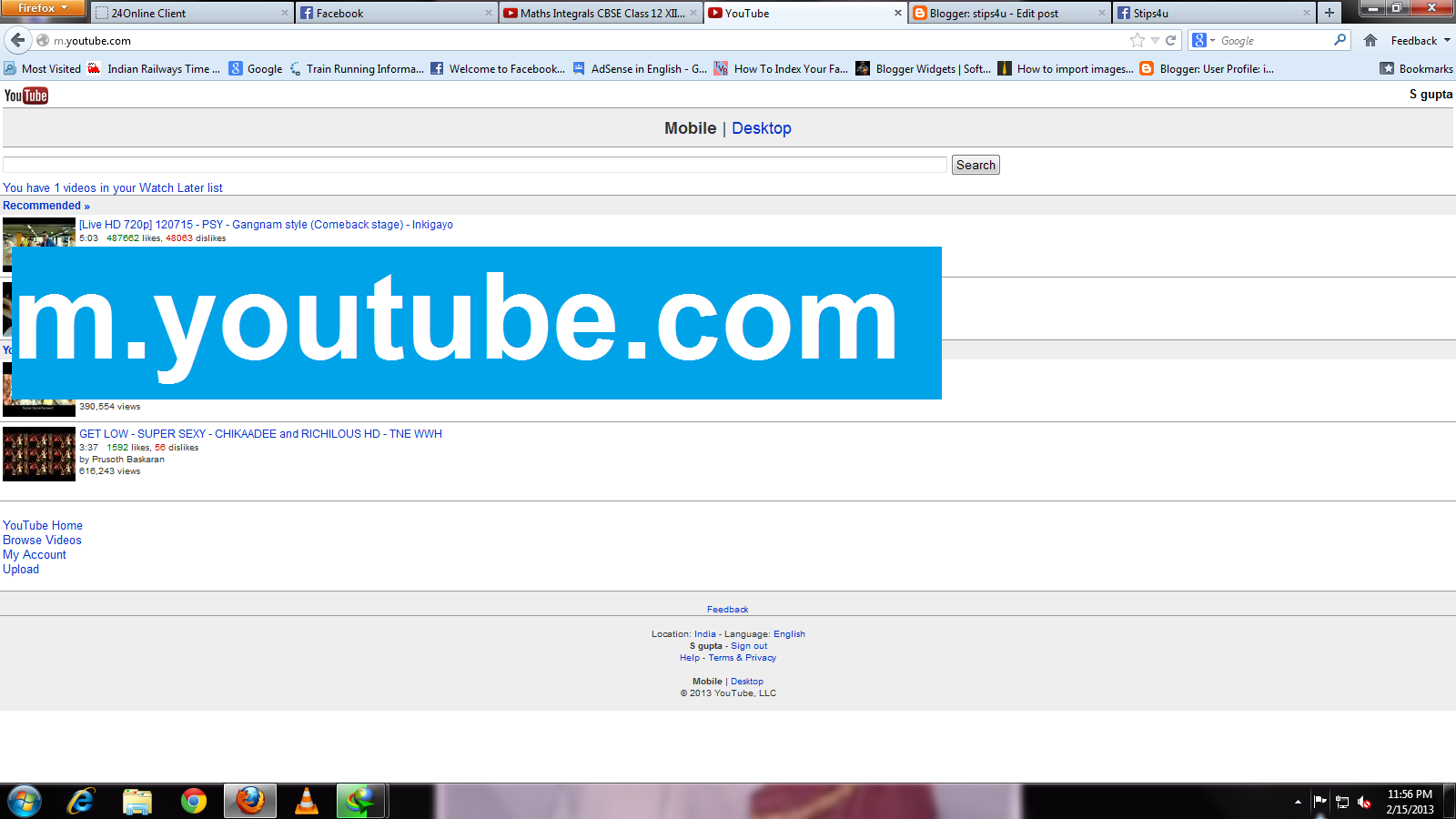Launch Google Chrome from the taskbar
This screenshot has height=819, width=1456.
pyautogui.click(x=193, y=801)
